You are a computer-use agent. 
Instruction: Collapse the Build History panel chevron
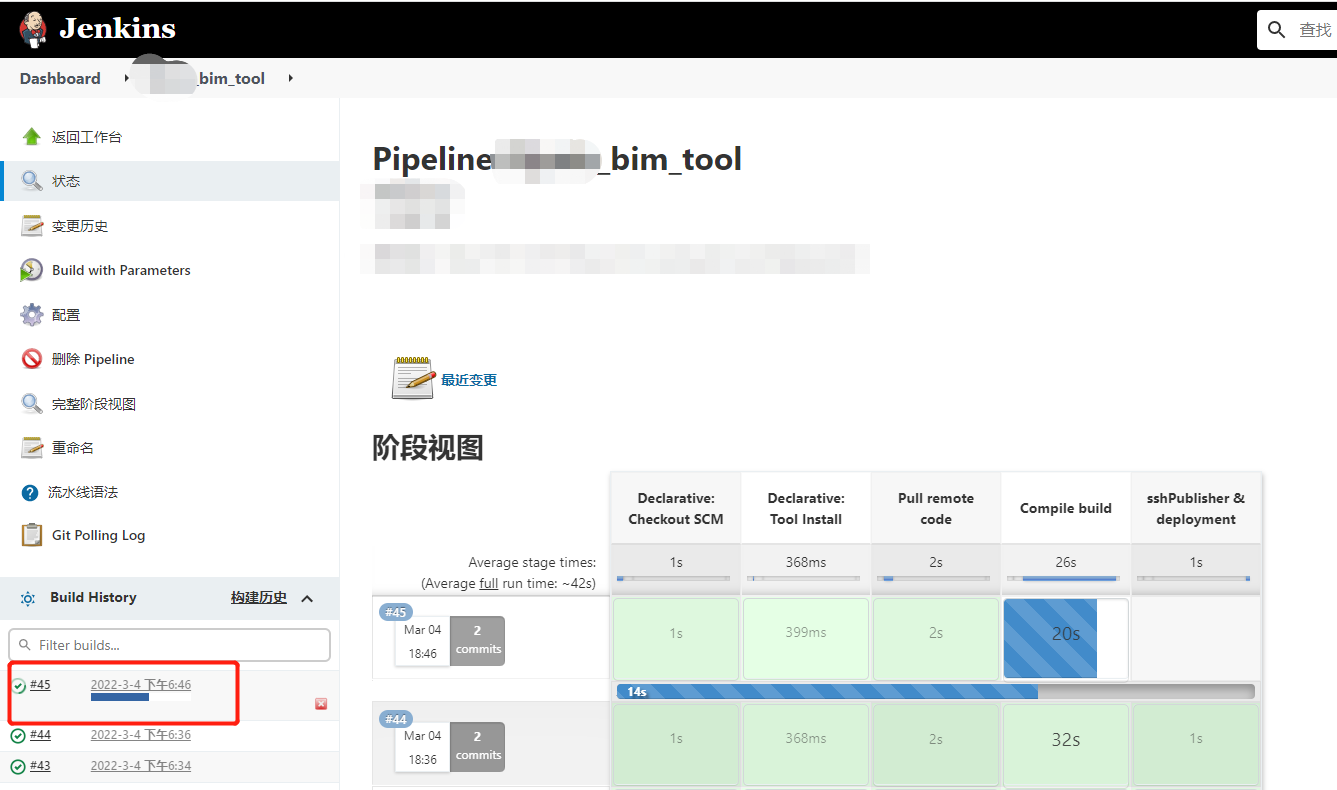(307, 598)
